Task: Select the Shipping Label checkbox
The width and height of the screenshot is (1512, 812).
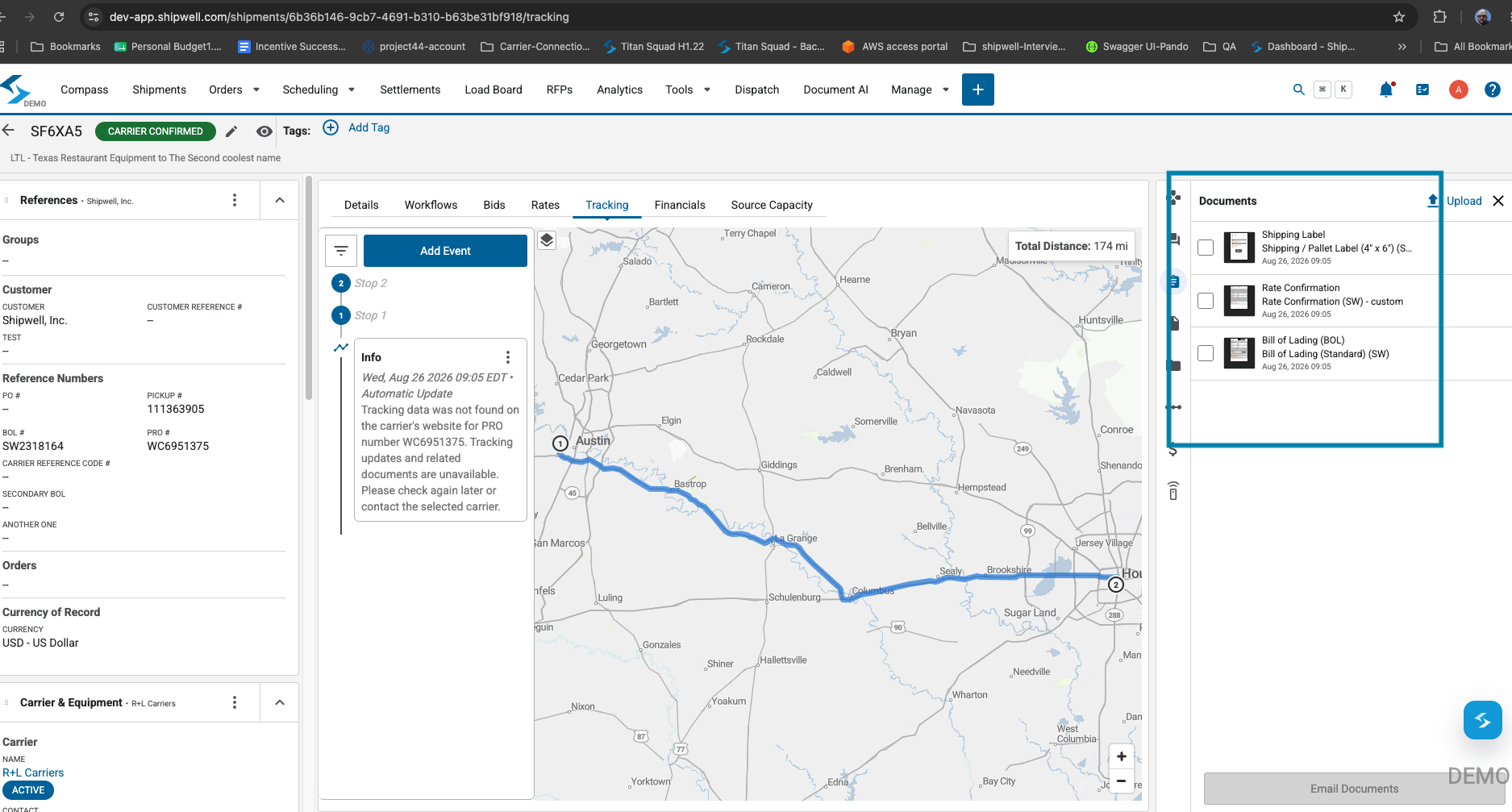Action: [1206, 248]
